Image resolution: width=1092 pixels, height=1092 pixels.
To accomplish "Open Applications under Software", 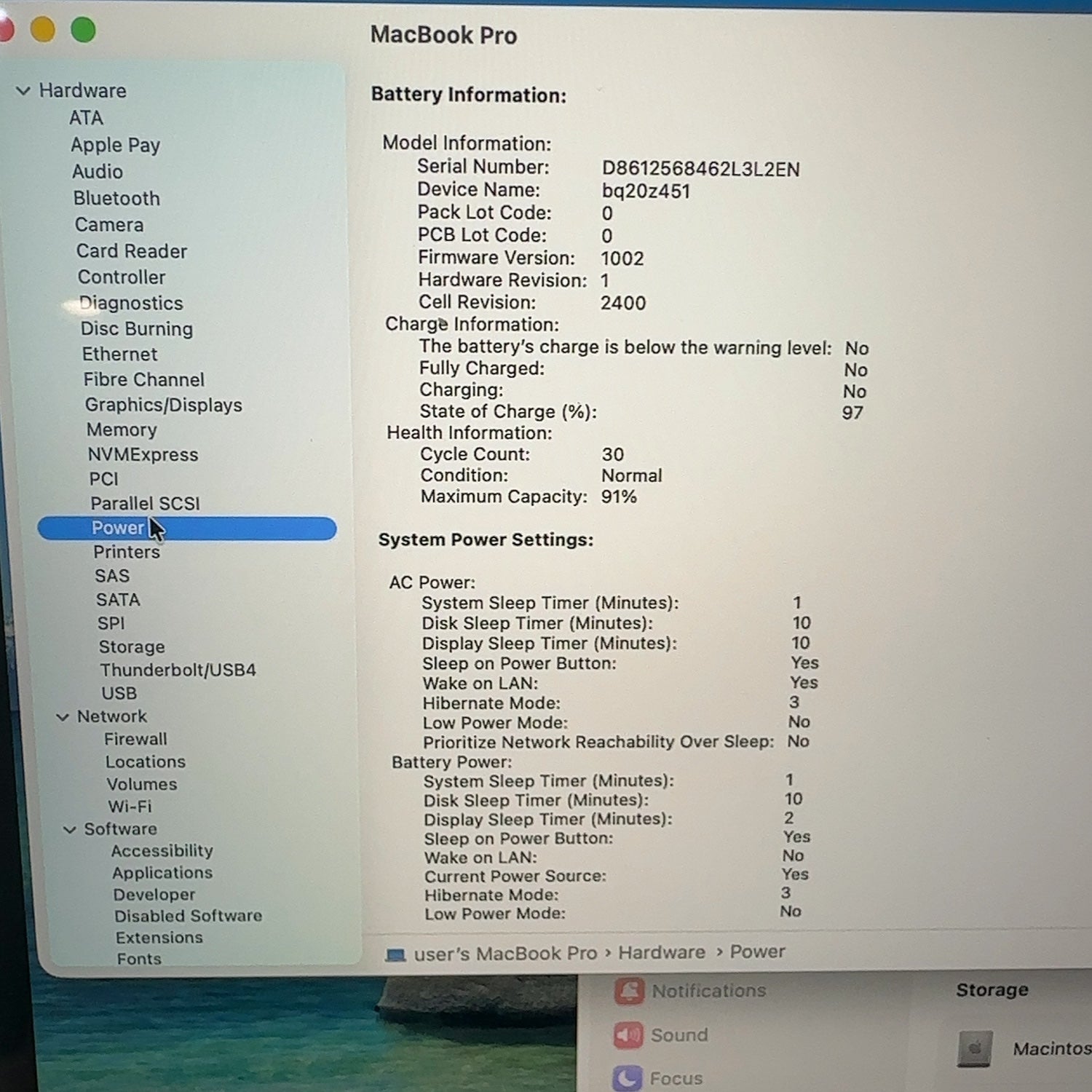I will [x=162, y=872].
